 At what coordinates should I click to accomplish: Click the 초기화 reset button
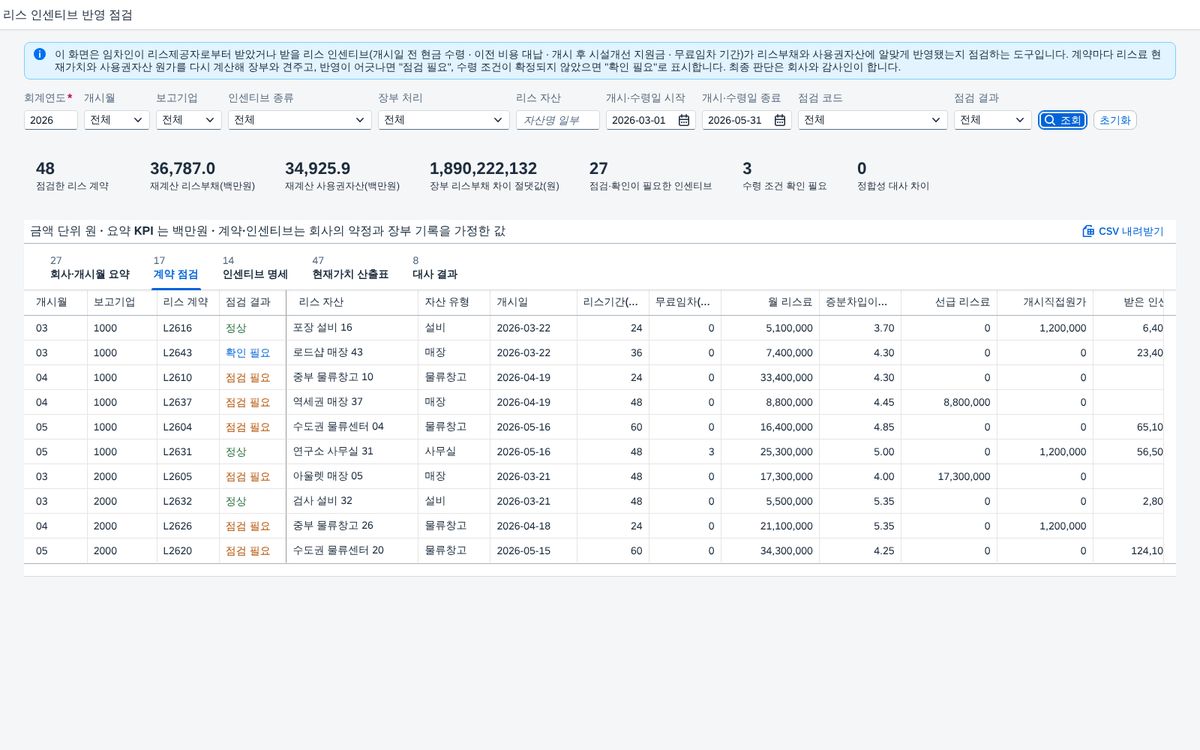pos(1115,120)
